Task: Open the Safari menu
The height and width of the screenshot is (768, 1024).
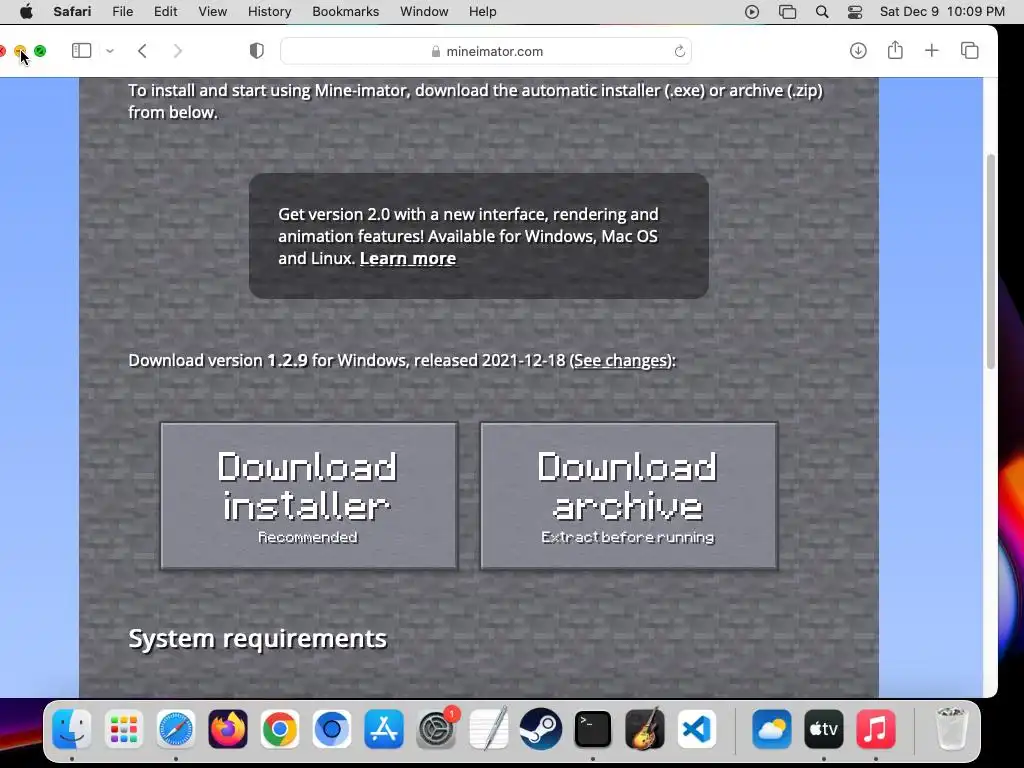Action: click(72, 12)
